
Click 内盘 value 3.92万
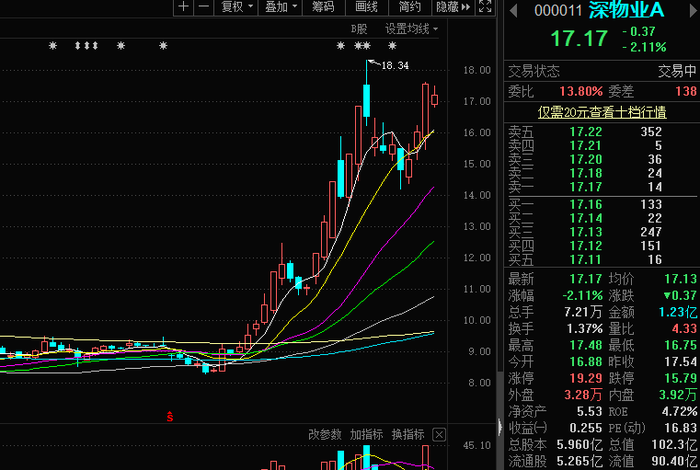tap(678, 395)
